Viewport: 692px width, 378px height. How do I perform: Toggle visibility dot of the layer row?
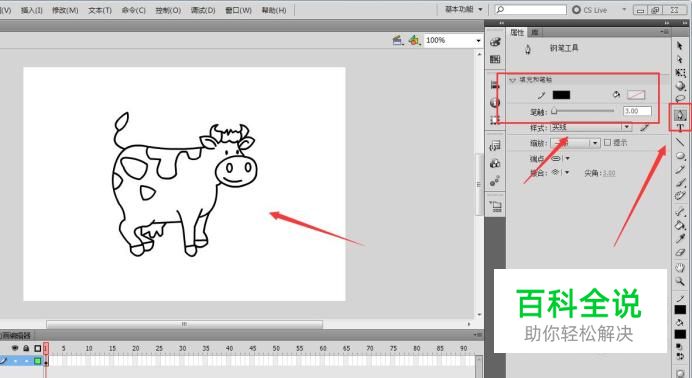tap(15, 361)
